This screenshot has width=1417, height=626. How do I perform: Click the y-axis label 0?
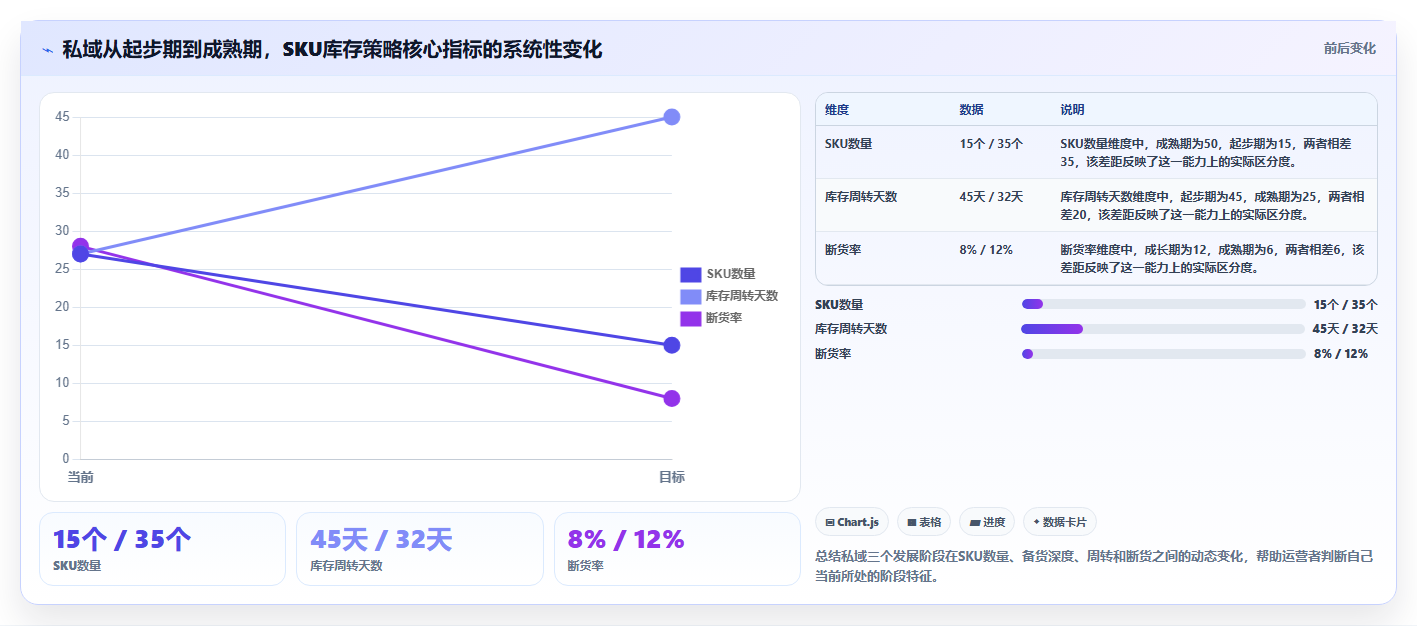(x=66, y=459)
